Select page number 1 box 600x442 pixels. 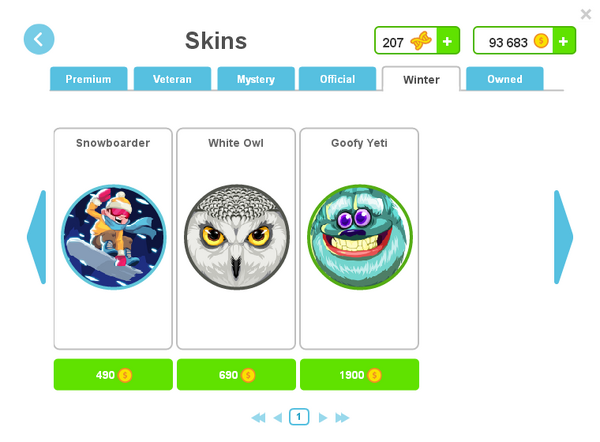[x=299, y=417]
